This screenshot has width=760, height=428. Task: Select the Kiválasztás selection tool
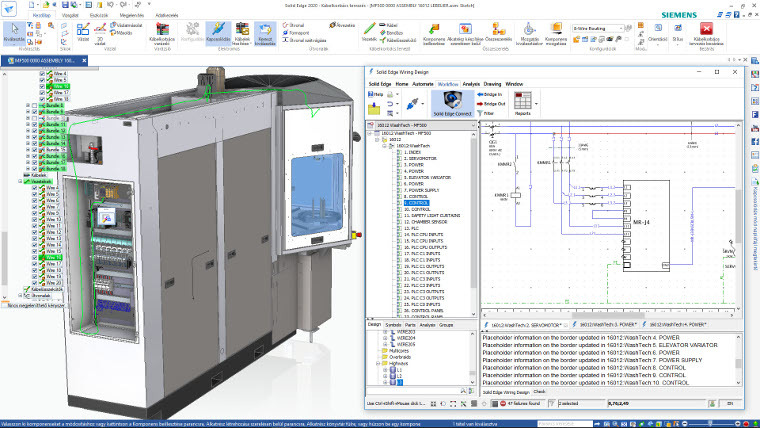point(14,33)
